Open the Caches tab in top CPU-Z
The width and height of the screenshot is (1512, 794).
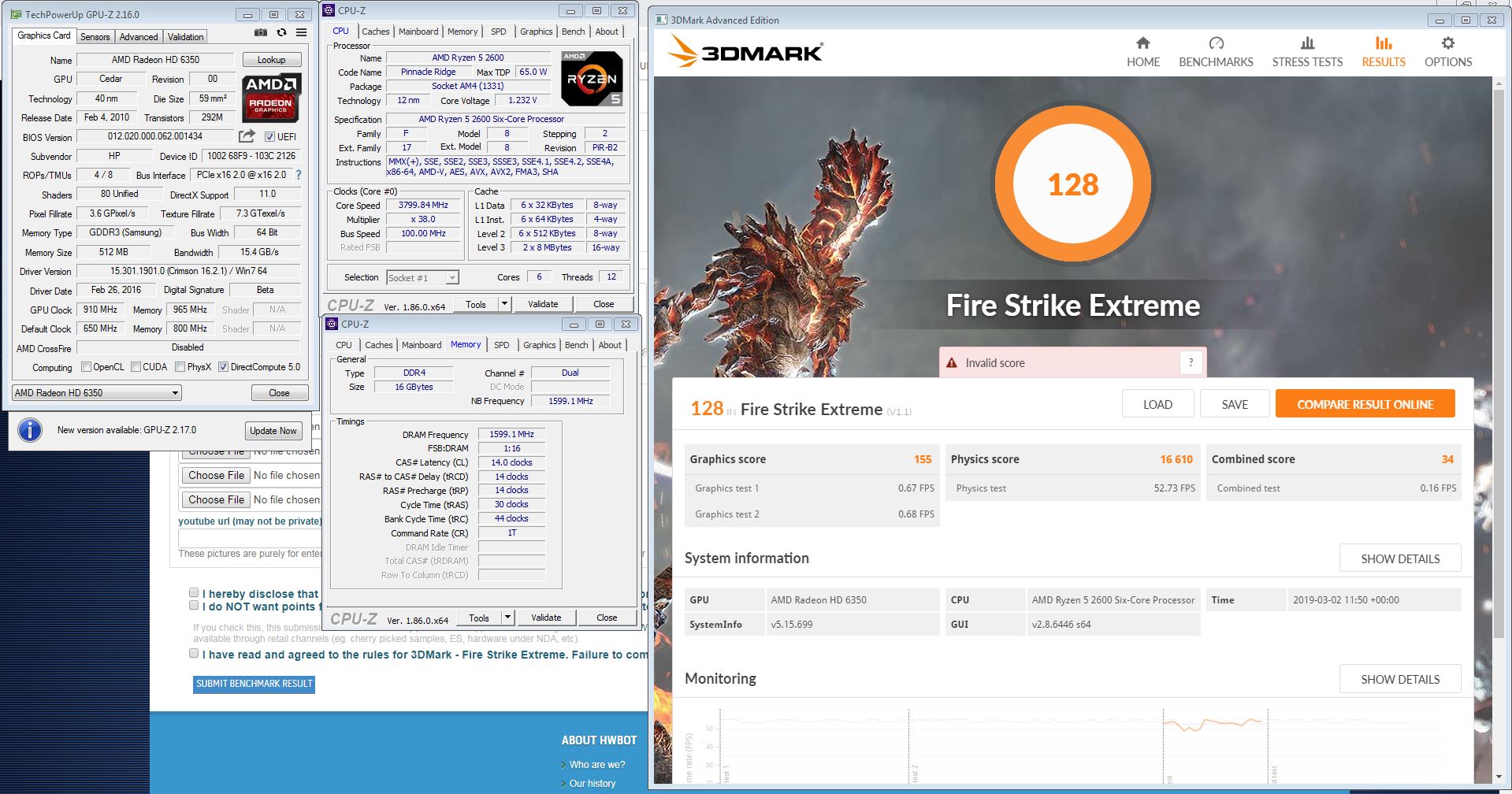pyautogui.click(x=376, y=32)
